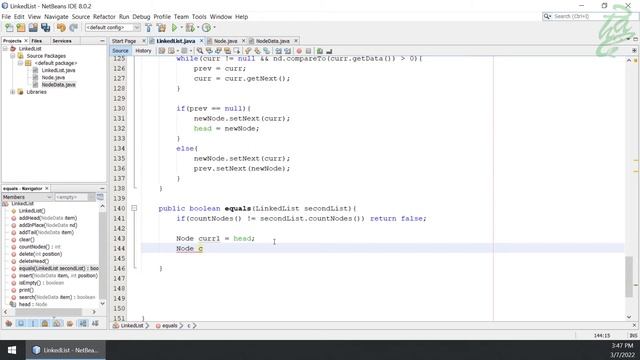Click the Debug Project toolbar icon

pyautogui.click(x=190, y=28)
